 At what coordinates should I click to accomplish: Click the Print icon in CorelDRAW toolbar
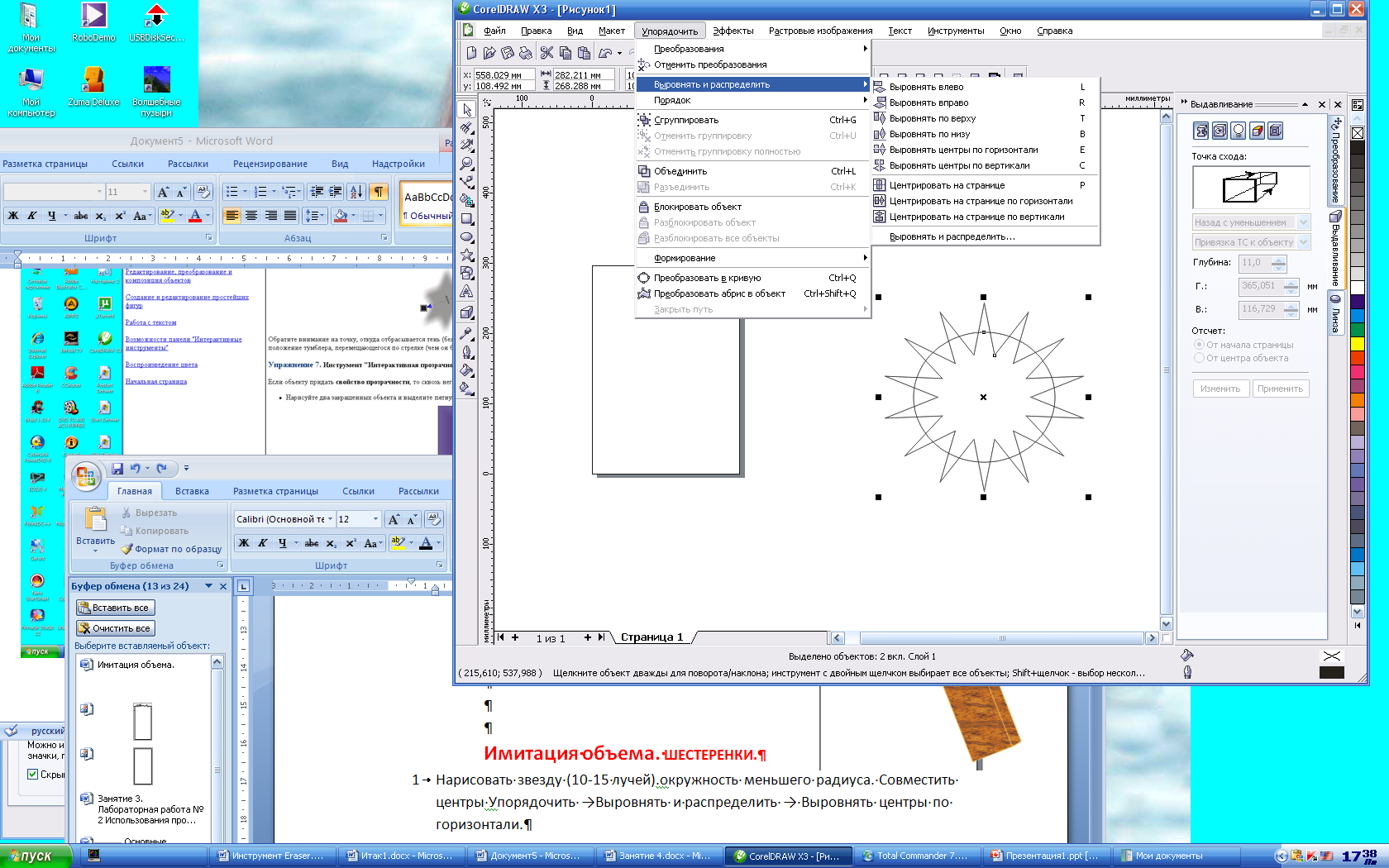(x=526, y=53)
